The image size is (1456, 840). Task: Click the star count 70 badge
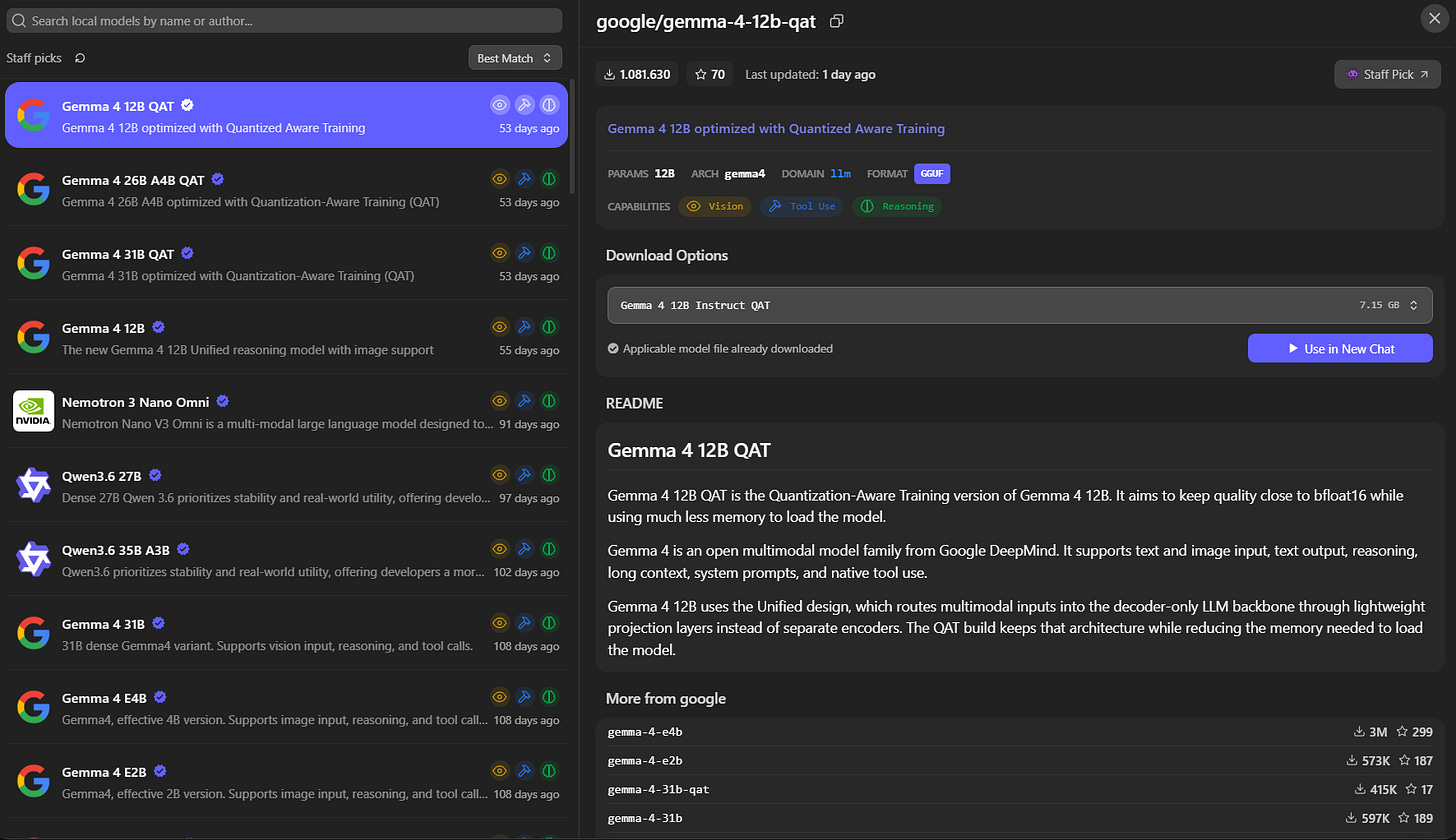pyautogui.click(x=709, y=74)
